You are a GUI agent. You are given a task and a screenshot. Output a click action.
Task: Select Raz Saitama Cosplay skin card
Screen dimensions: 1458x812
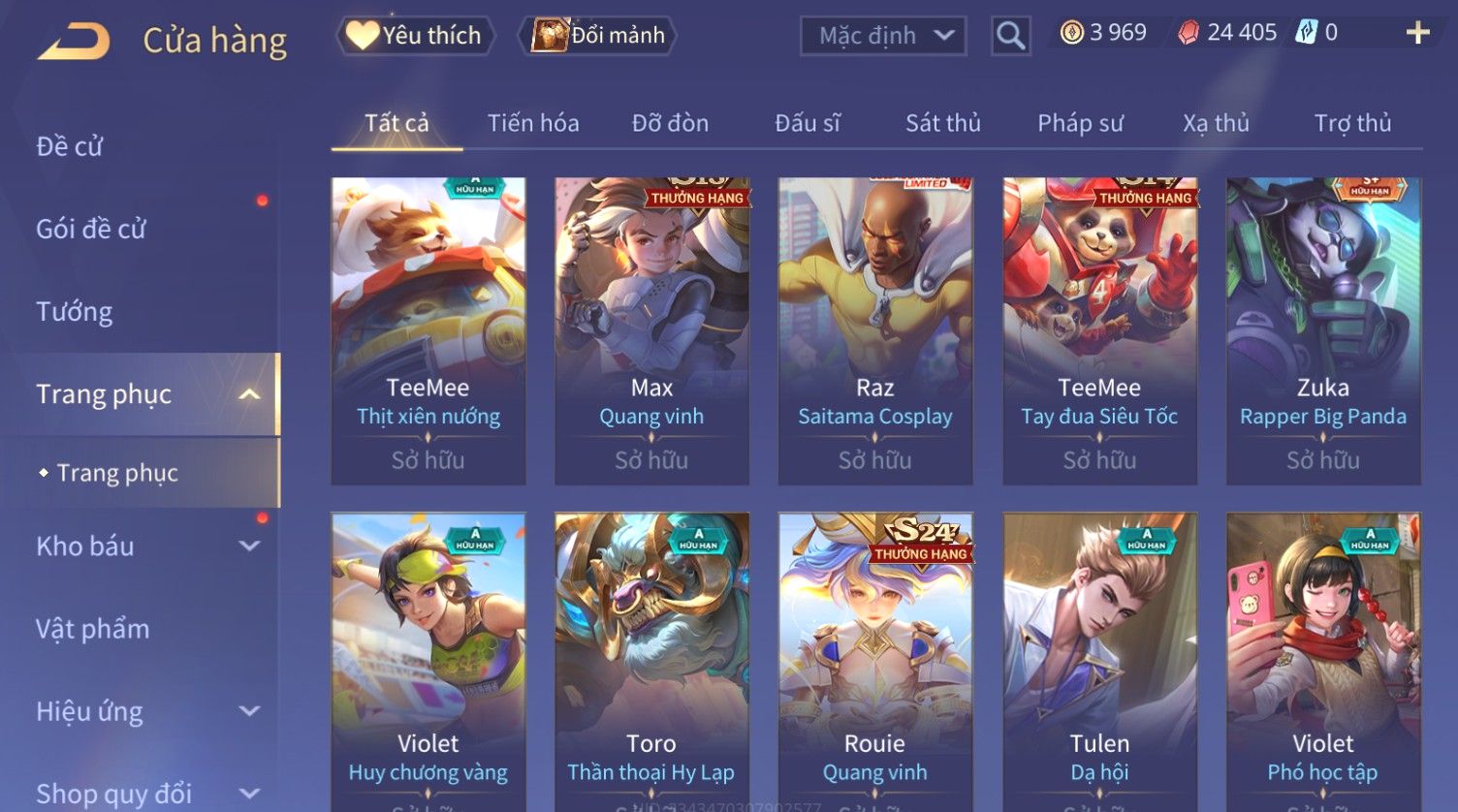875,330
